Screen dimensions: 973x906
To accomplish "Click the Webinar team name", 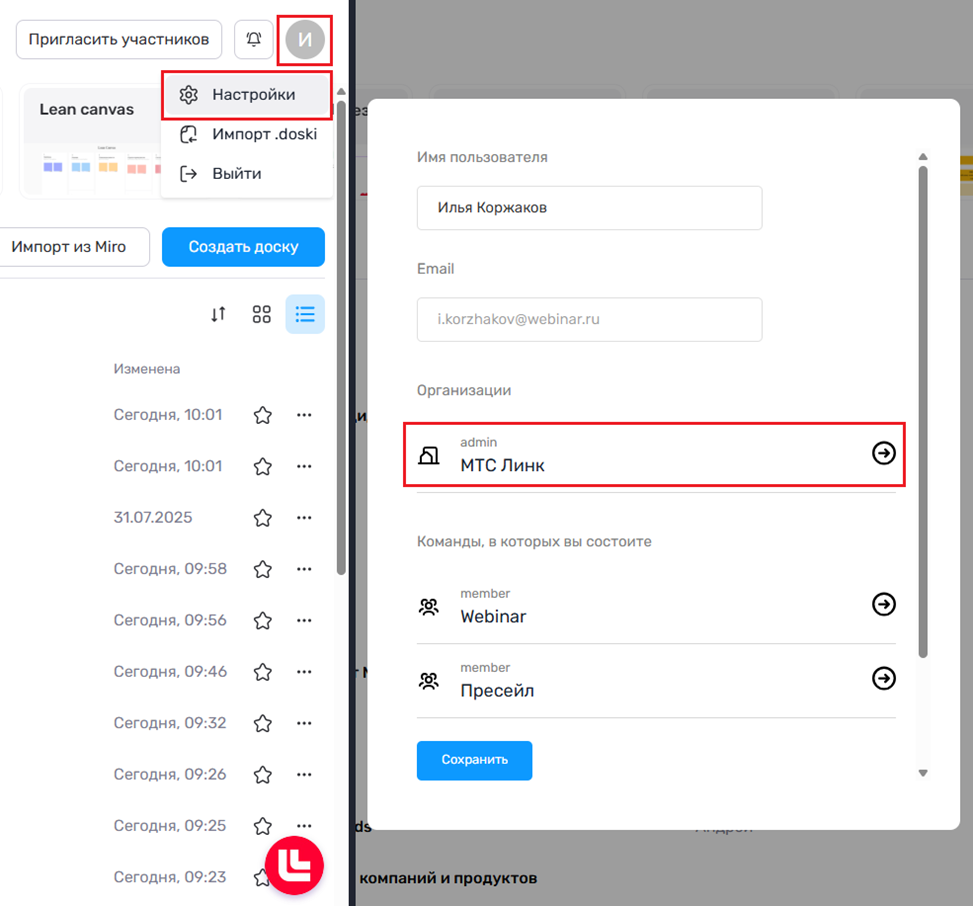I will [493, 617].
